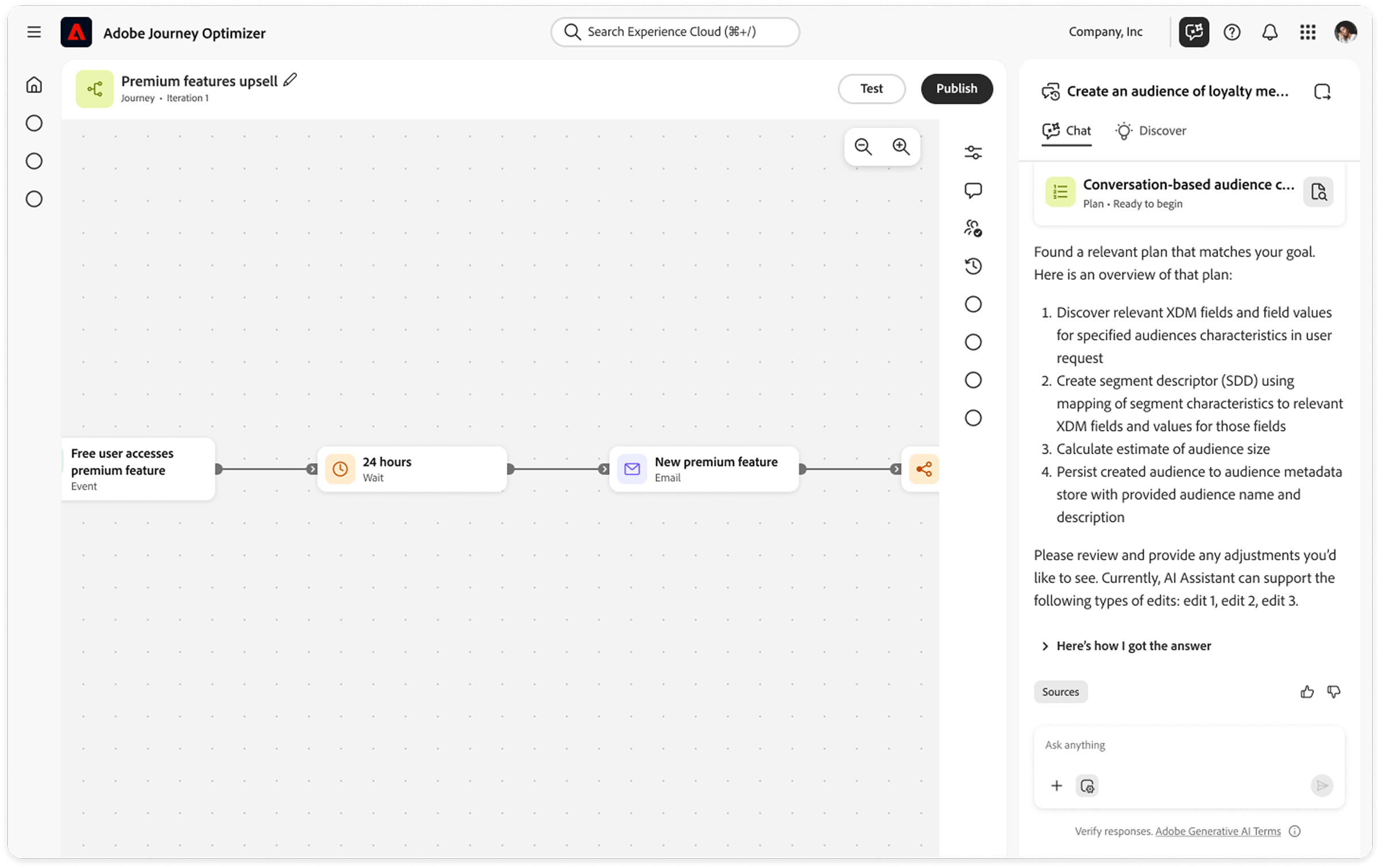Open the Adobe Generative AI Terms link
Image resolution: width=1380 pixels, height=868 pixels.
(x=1218, y=831)
